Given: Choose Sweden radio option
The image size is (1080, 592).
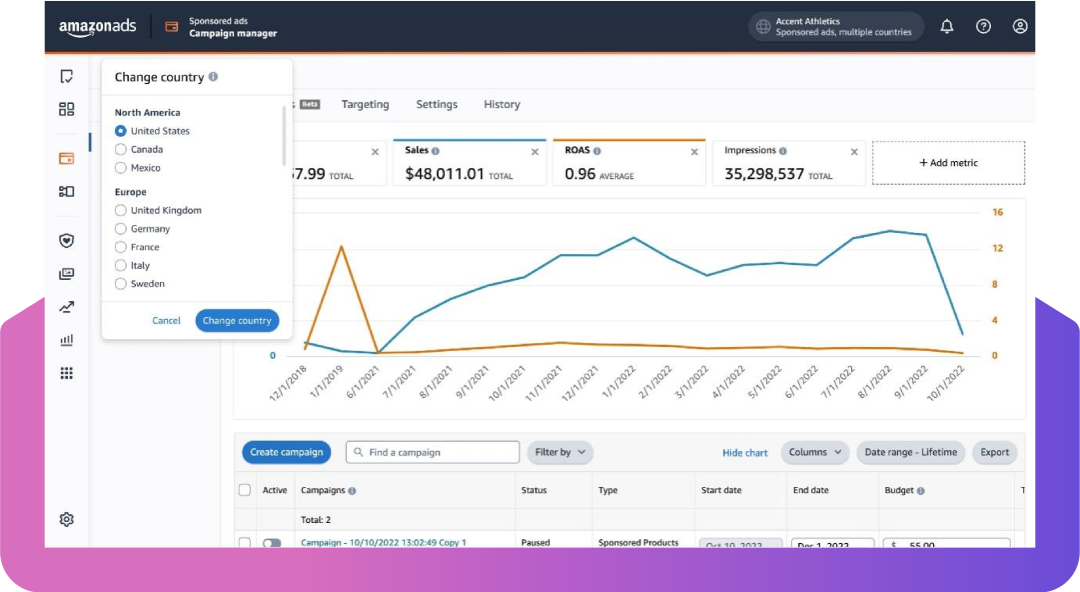Looking at the screenshot, I should [121, 283].
